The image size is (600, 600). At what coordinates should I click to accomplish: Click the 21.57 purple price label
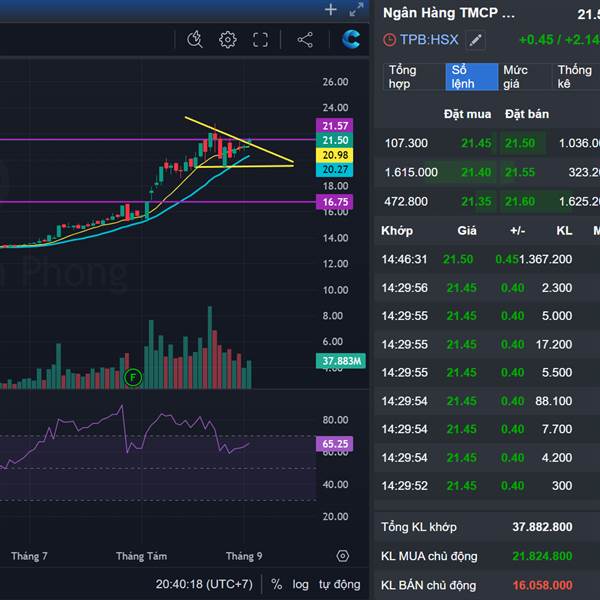click(335, 126)
